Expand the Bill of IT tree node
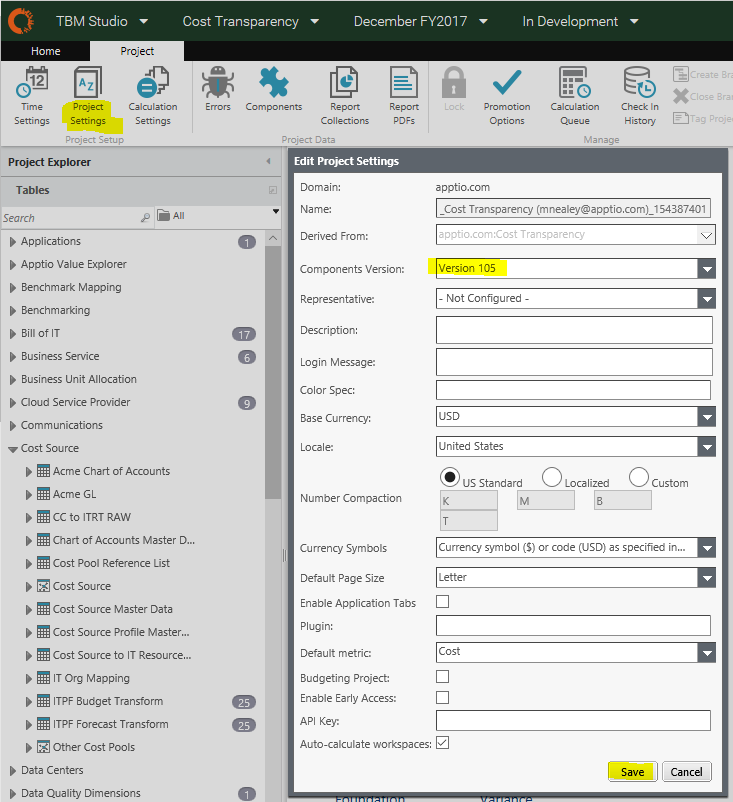 (13, 333)
